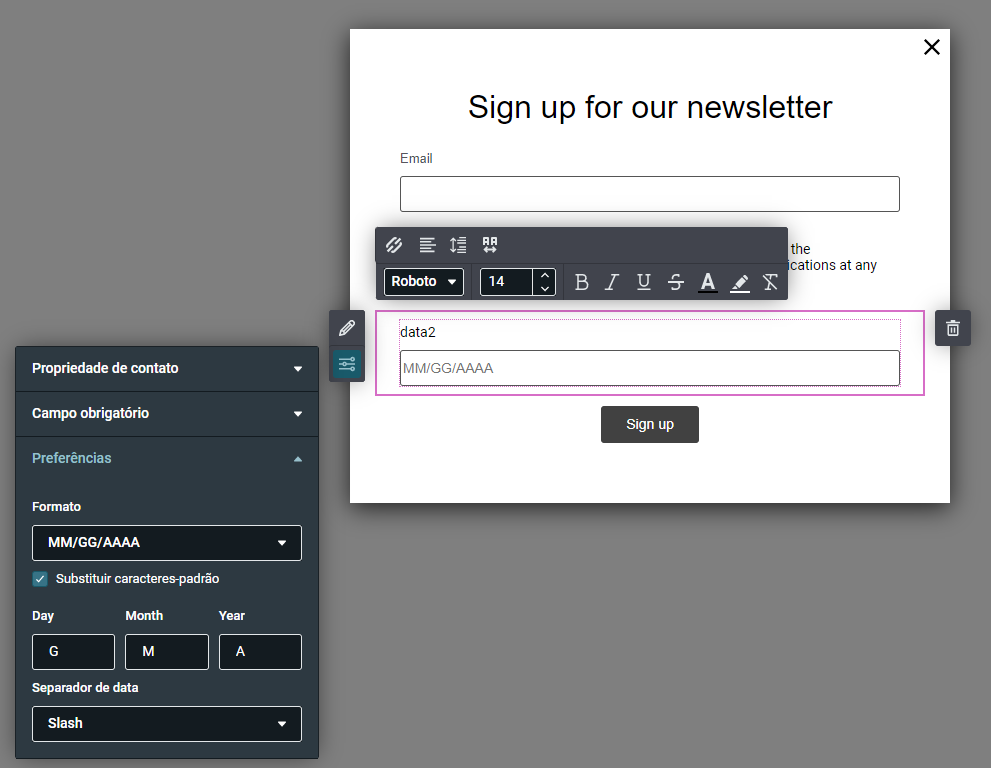Open the Formato dropdown

point(167,543)
